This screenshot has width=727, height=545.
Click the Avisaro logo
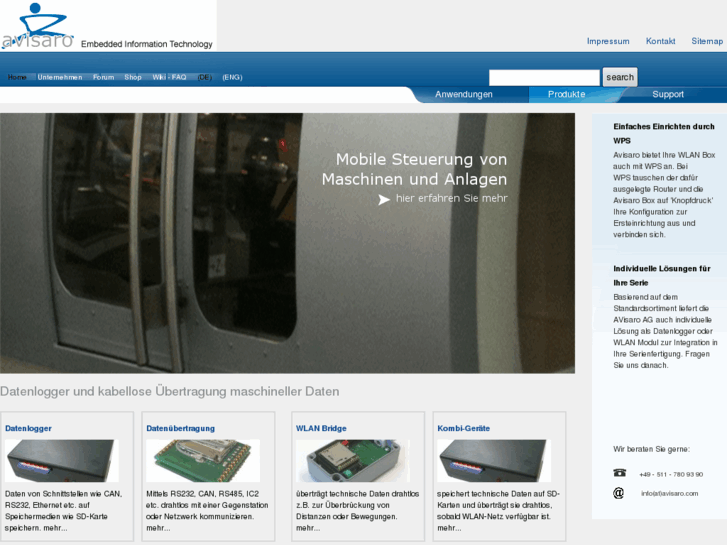[x=38, y=26]
